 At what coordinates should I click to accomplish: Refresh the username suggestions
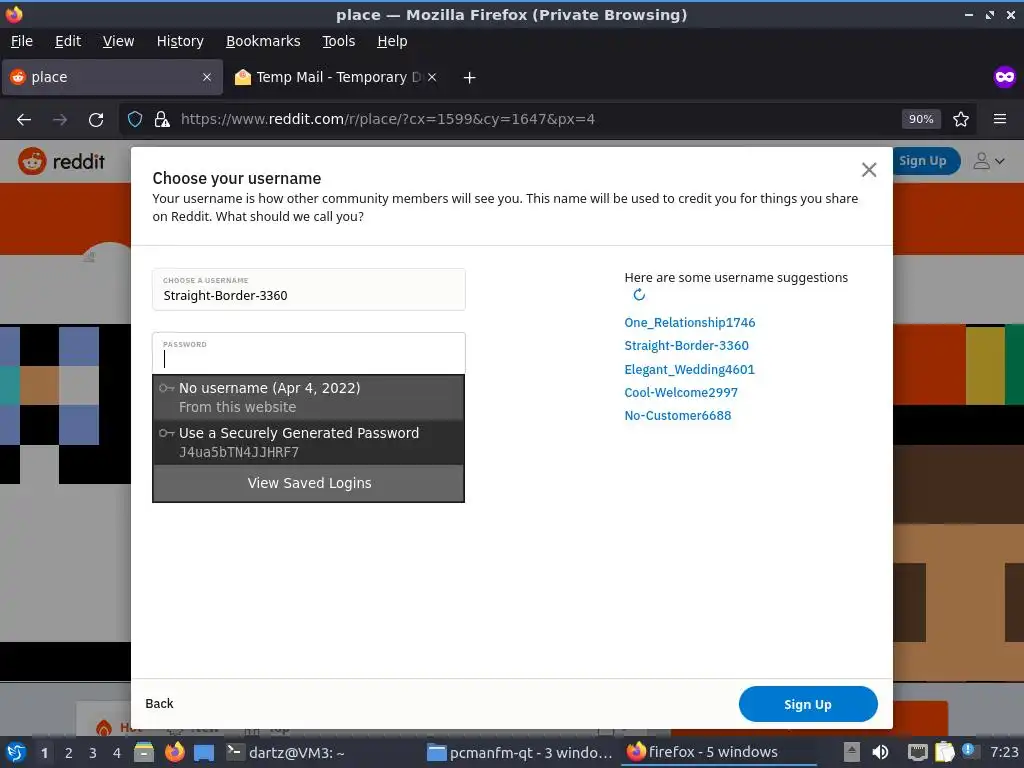point(639,295)
